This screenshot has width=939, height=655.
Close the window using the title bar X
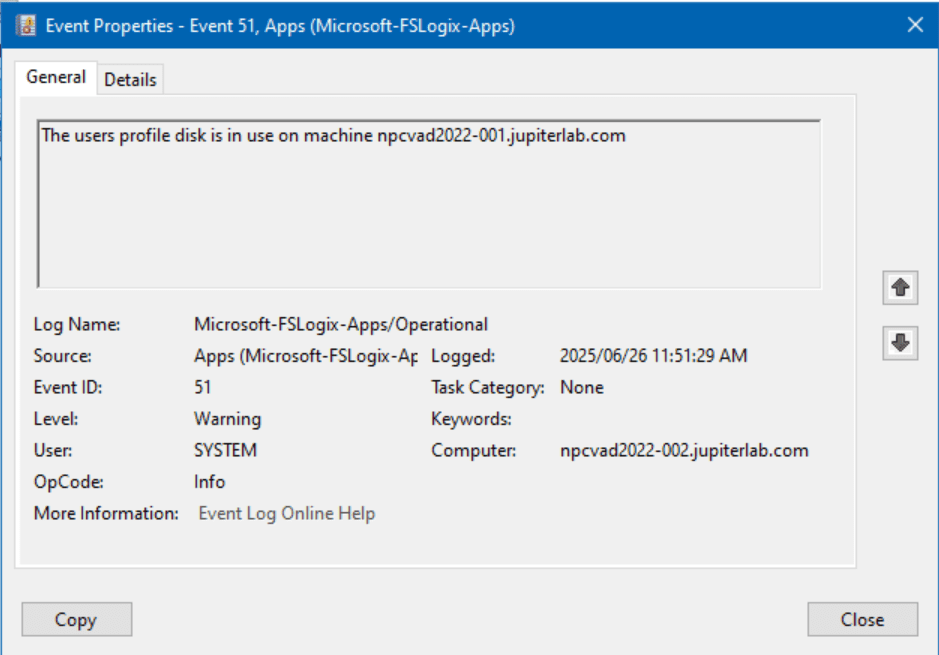pyautogui.click(x=914, y=26)
